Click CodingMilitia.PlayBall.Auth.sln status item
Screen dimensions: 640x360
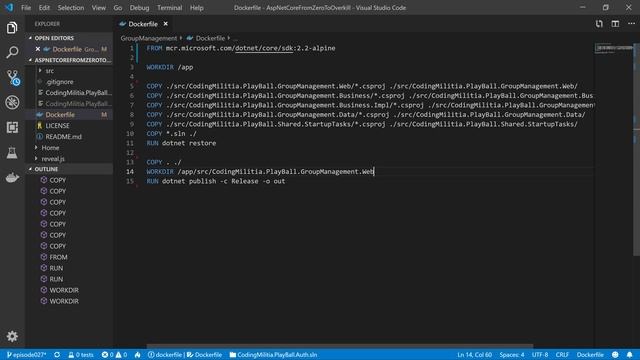click(273, 355)
